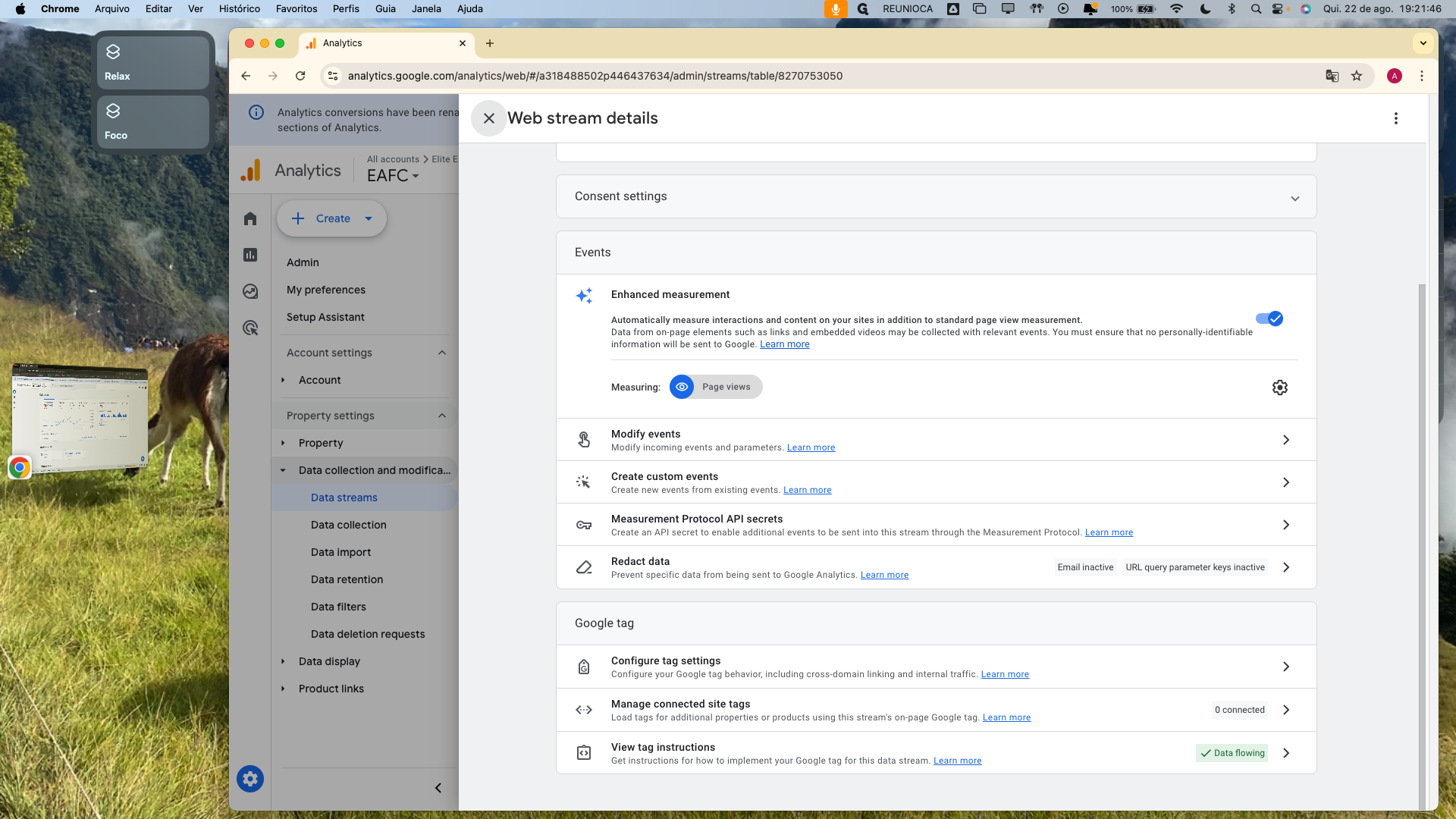Open Learn more link under Enhanced measurement

pyautogui.click(x=785, y=344)
